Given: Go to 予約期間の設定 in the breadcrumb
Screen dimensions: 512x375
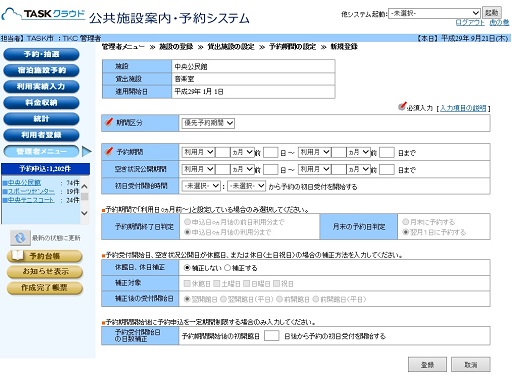Looking at the screenshot, I should click(x=292, y=46).
